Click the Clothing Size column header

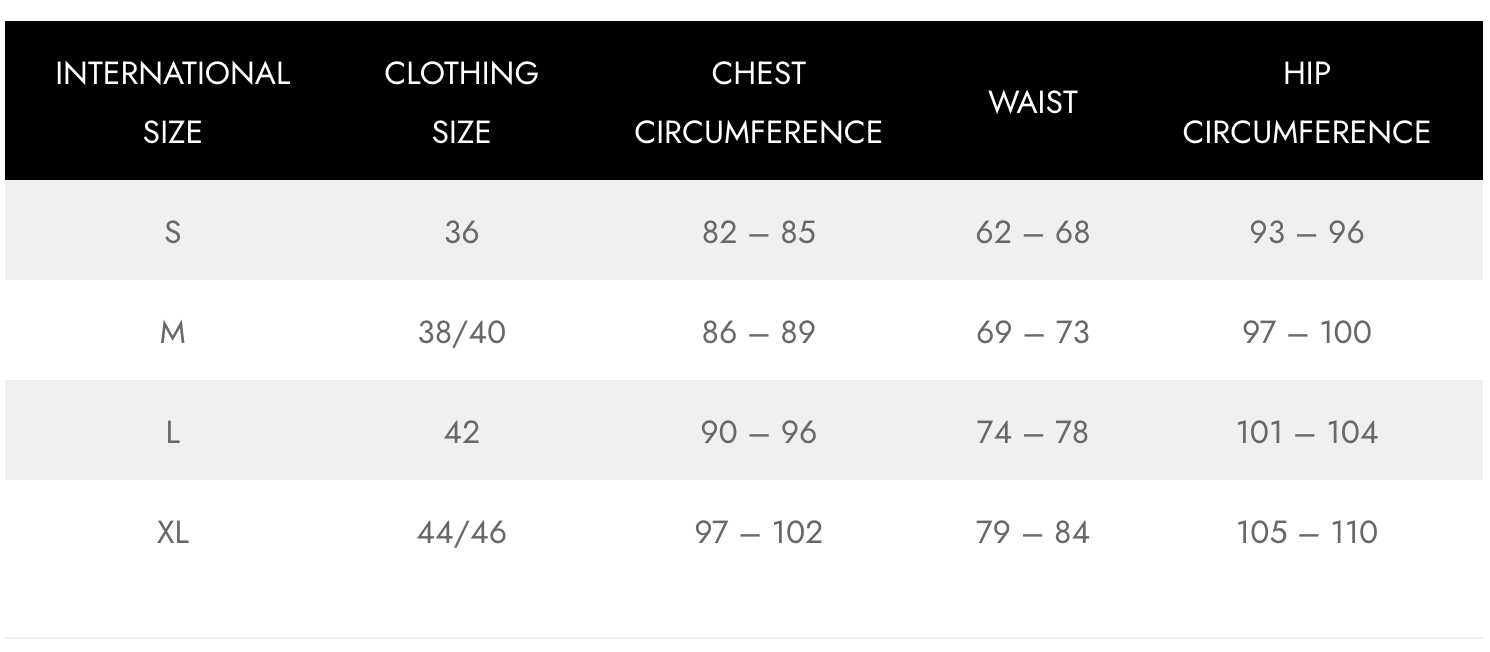coord(461,102)
